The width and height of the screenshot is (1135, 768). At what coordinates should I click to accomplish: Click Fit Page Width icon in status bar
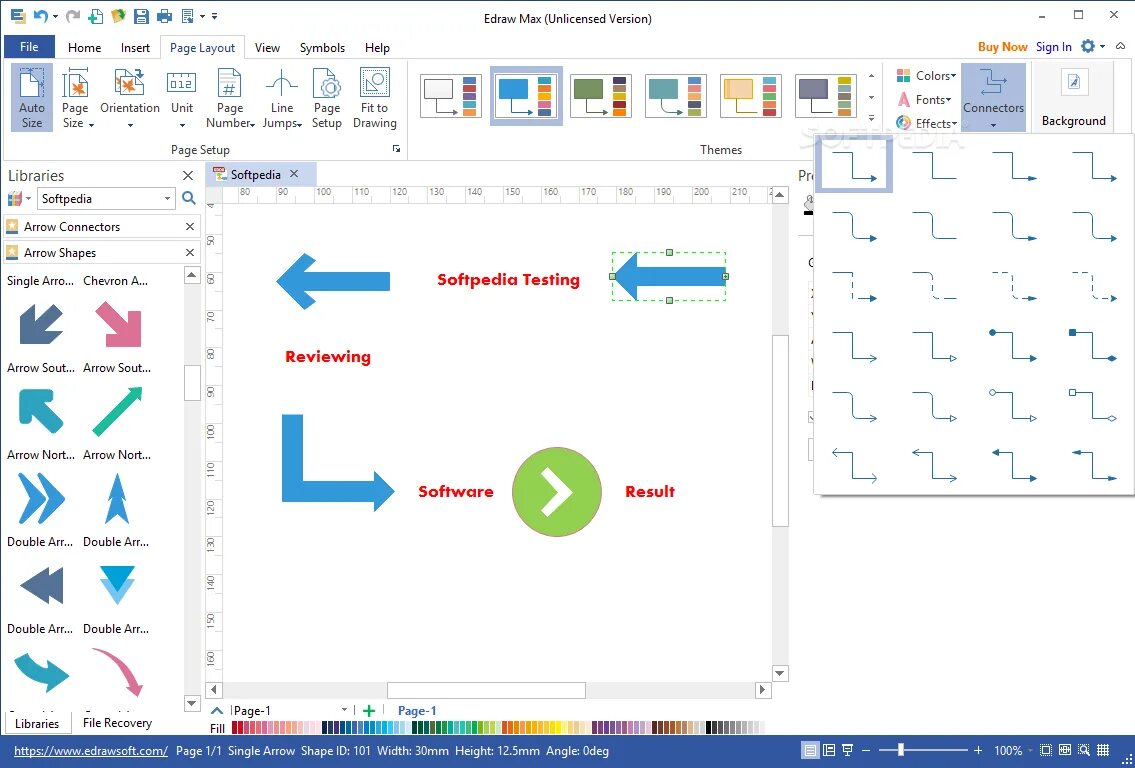pyautogui.click(x=1065, y=751)
